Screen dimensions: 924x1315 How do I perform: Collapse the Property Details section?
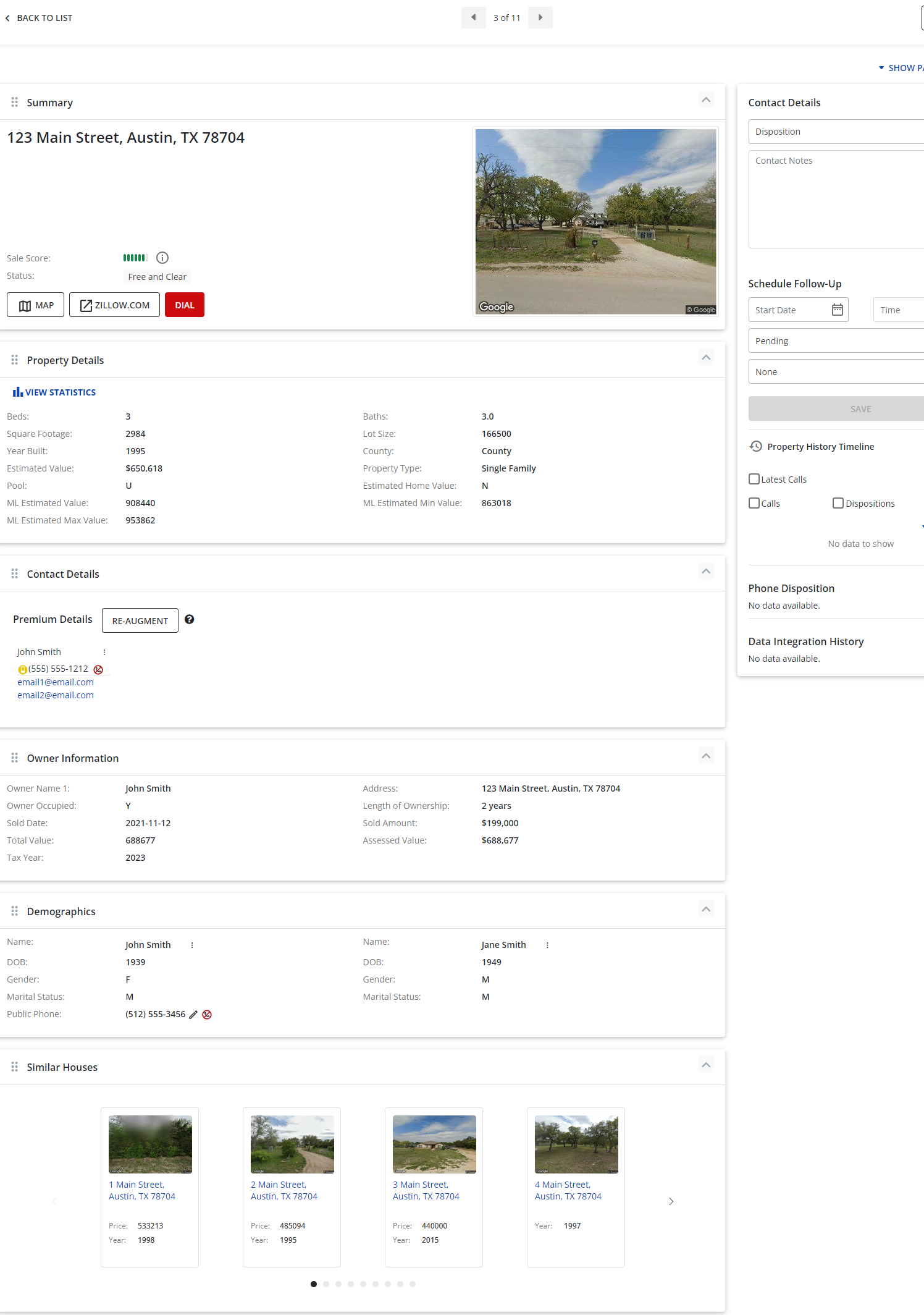tap(706, 357)
